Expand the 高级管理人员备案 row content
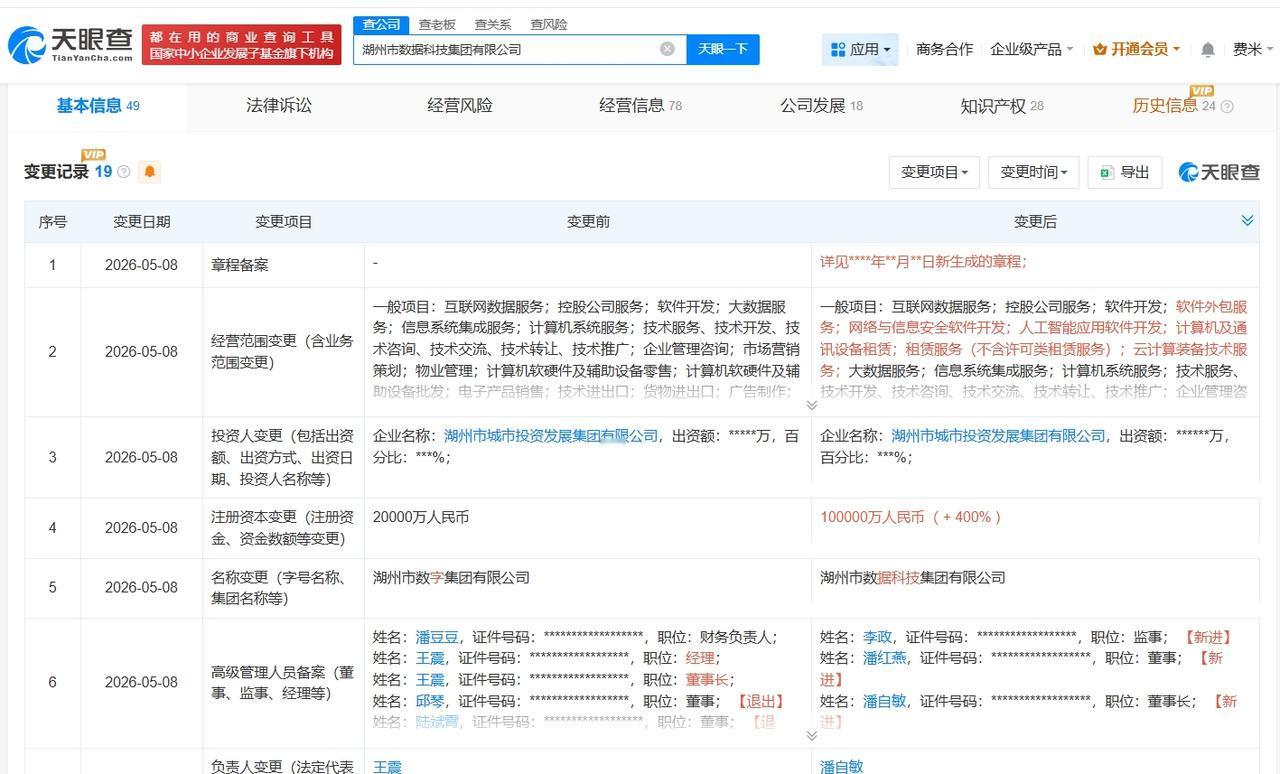The width and height of the screenshot is (1280, 774). [x=811, y=735]
